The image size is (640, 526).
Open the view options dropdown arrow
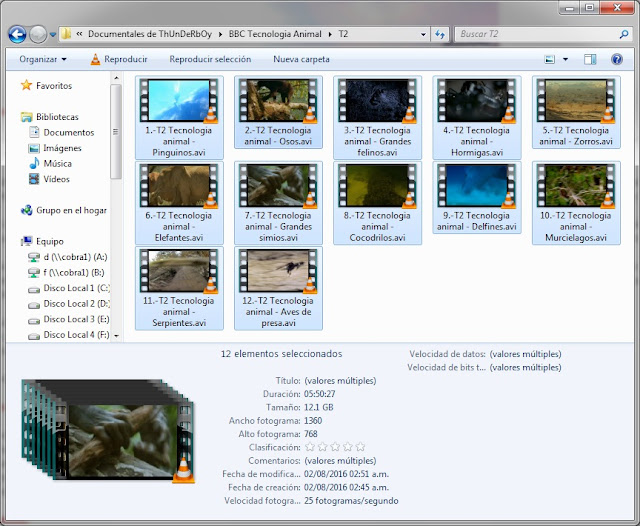[565, 60]
